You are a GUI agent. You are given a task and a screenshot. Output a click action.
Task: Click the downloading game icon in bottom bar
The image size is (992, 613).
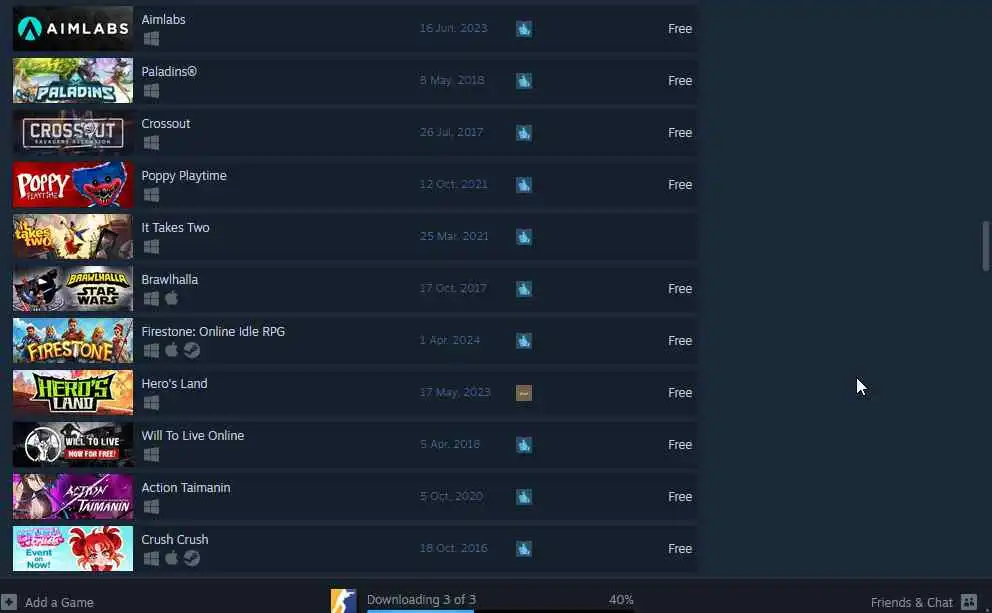click(x=344, y=600)
